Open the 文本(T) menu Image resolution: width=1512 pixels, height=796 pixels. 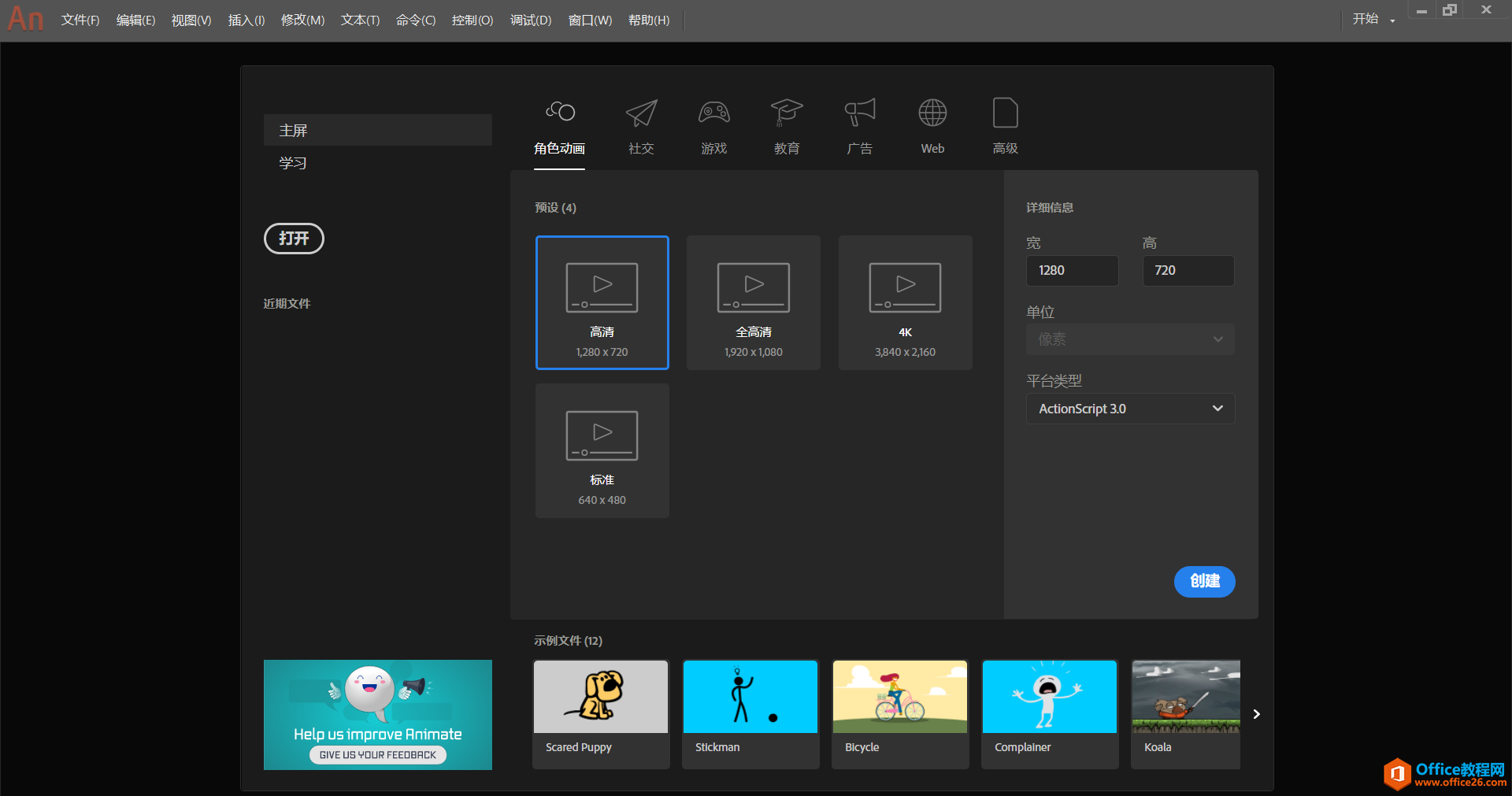point(360,20)
